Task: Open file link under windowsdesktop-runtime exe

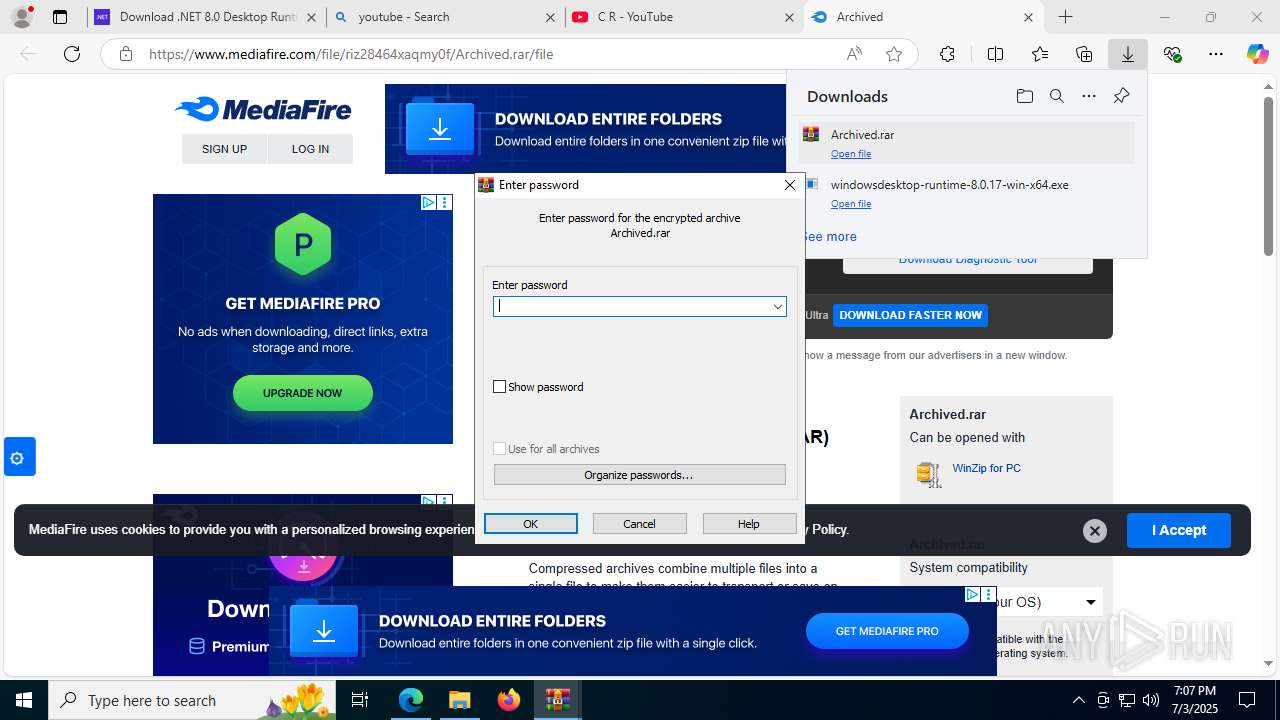Action: click(x=851, y=204)
